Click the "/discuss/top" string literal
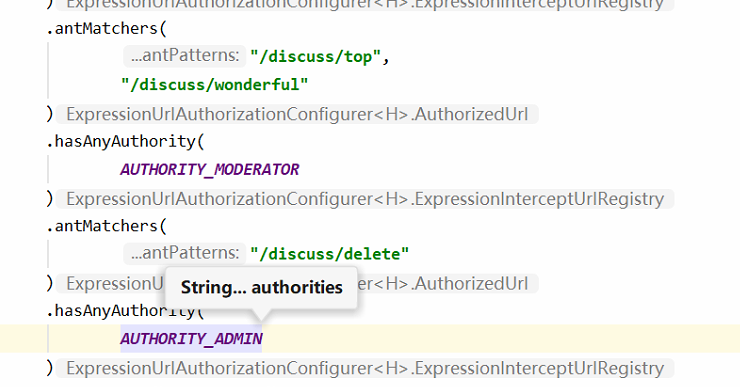Viewport: 740px width, 387px height. click(x=315, y=56)
